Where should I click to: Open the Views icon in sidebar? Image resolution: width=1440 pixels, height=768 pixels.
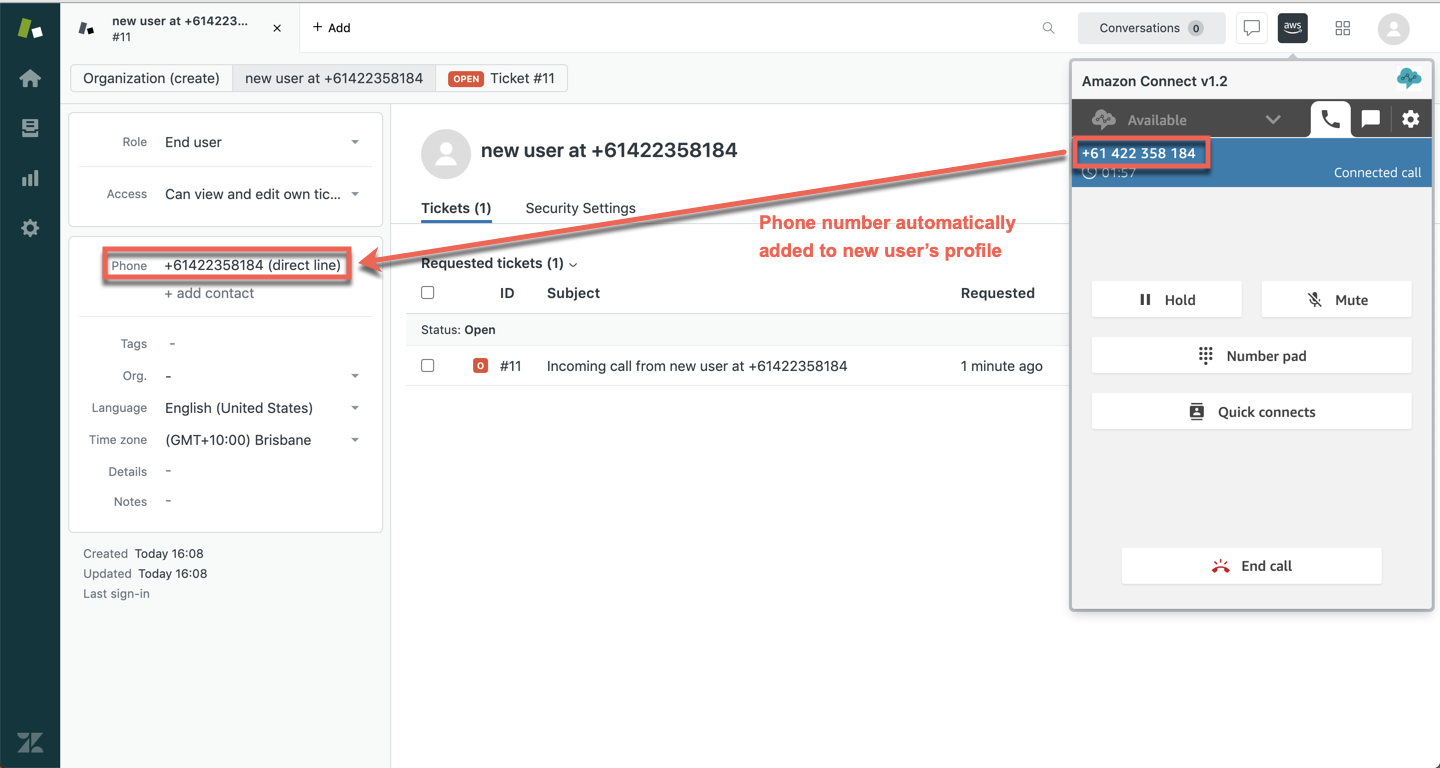click(x=30, y=128)
